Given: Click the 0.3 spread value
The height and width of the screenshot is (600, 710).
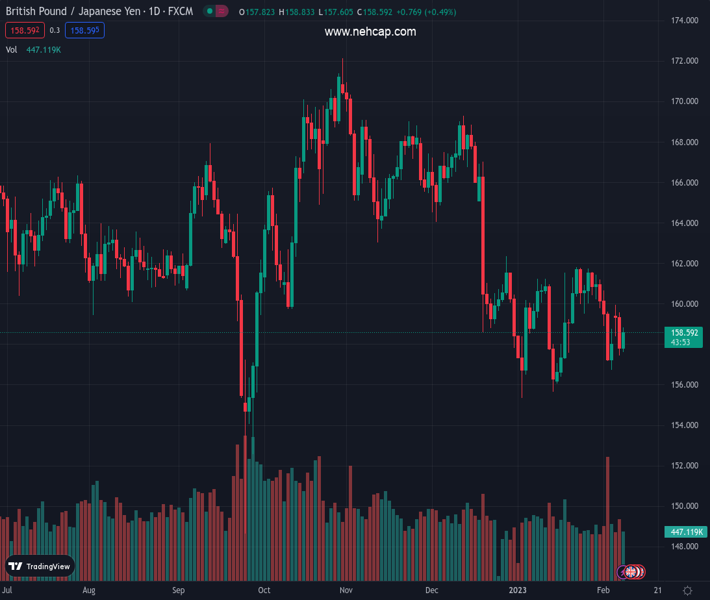Looking at the screenshot, I should (x=55, y=31).
